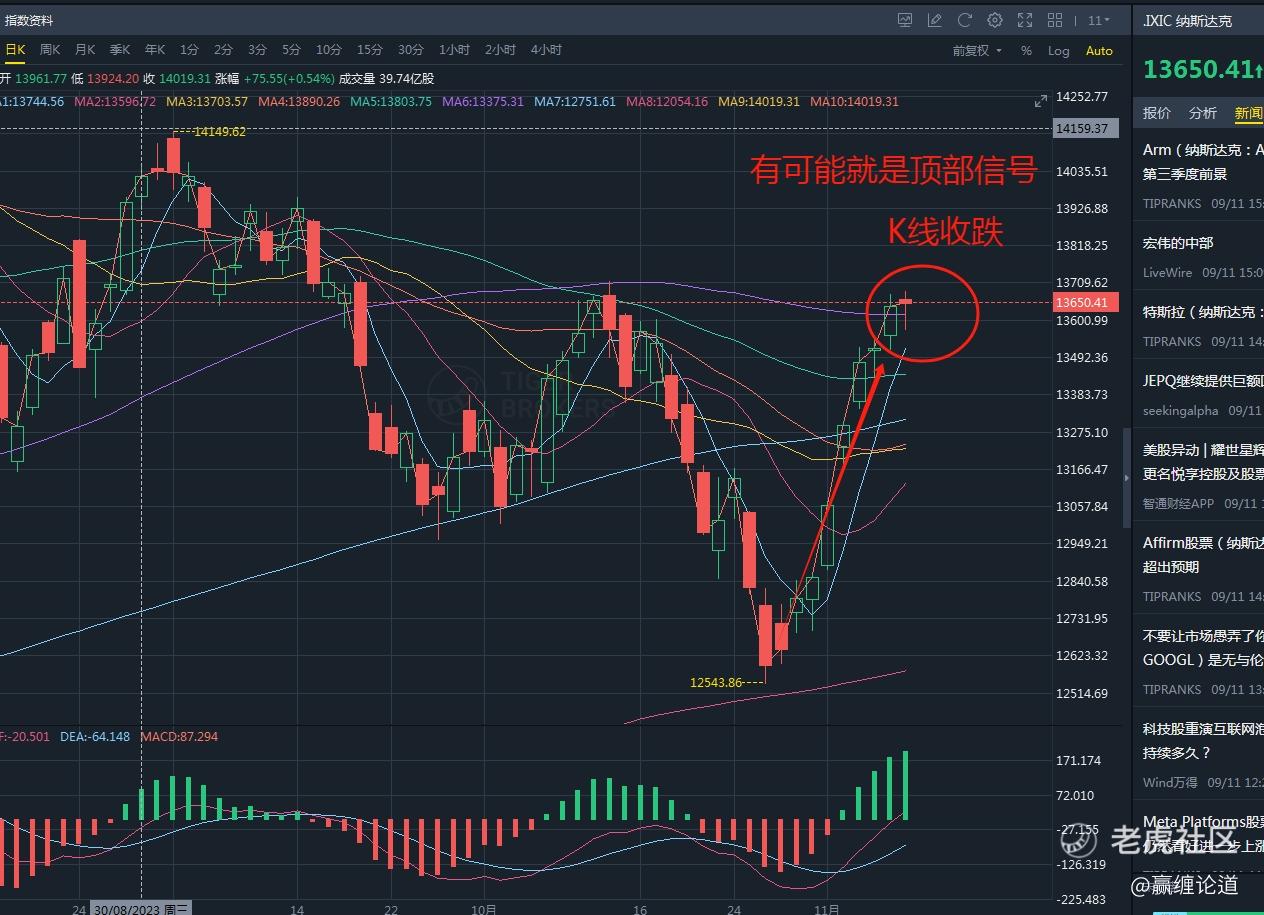This screenshot has height=915, width=1264.
Task: Open chart settings gear icon
Action: coord(995,20)
